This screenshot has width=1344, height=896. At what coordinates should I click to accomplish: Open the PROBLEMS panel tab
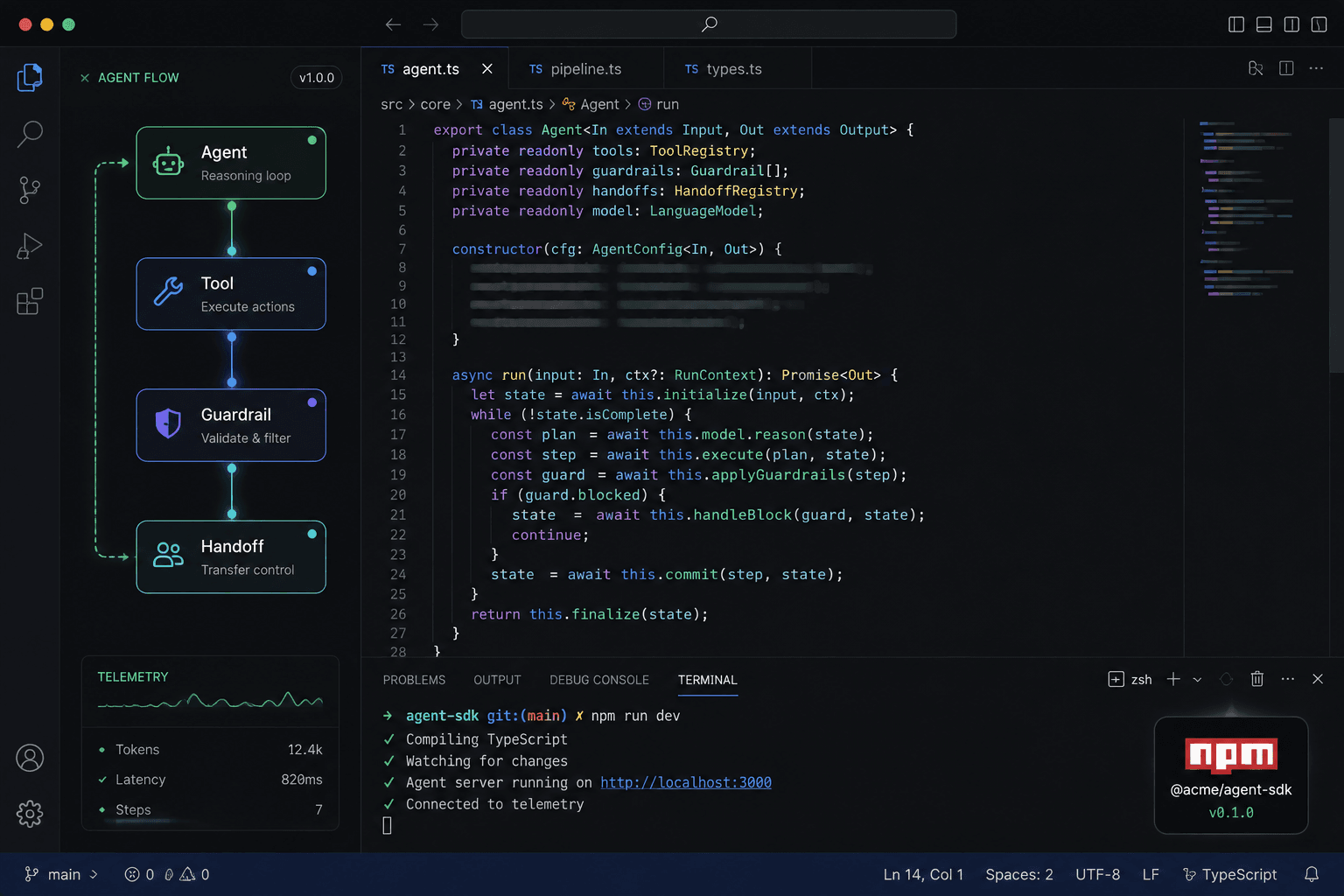[414, 680]
